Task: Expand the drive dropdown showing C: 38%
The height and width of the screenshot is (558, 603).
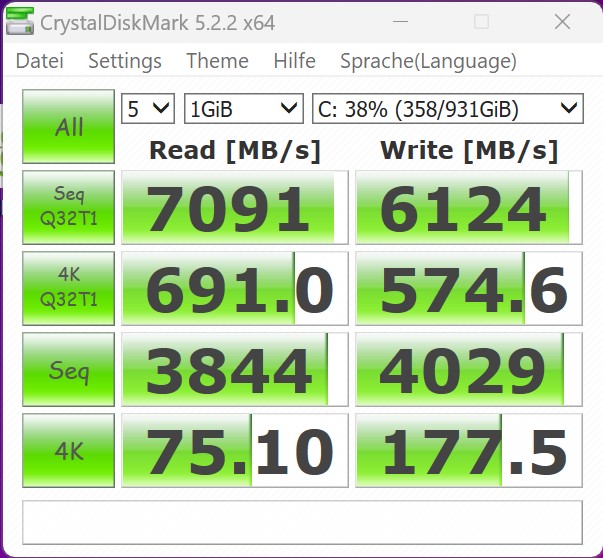Action: [448, 108]
